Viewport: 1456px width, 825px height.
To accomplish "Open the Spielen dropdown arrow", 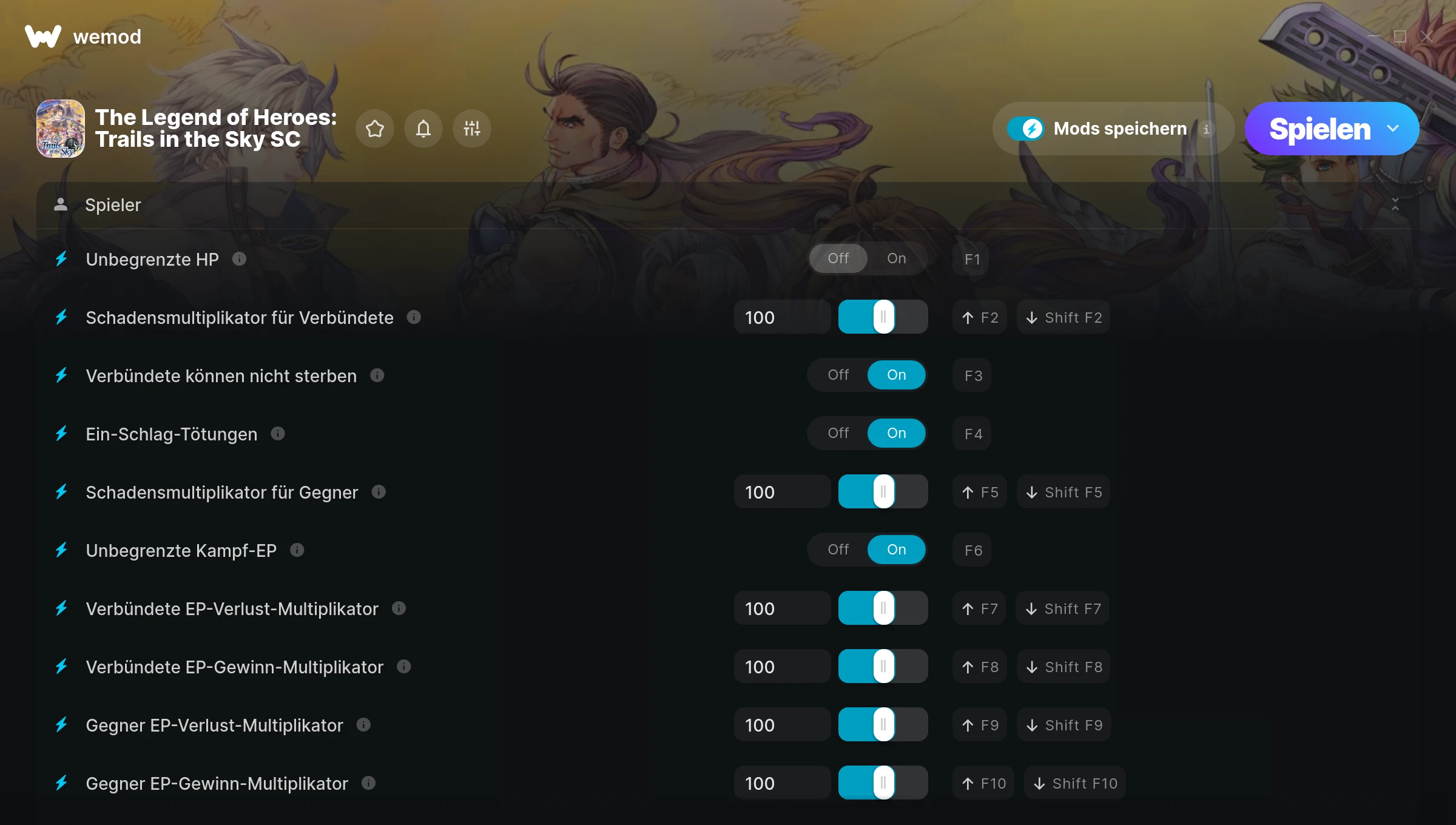I will click(1393, 129).
